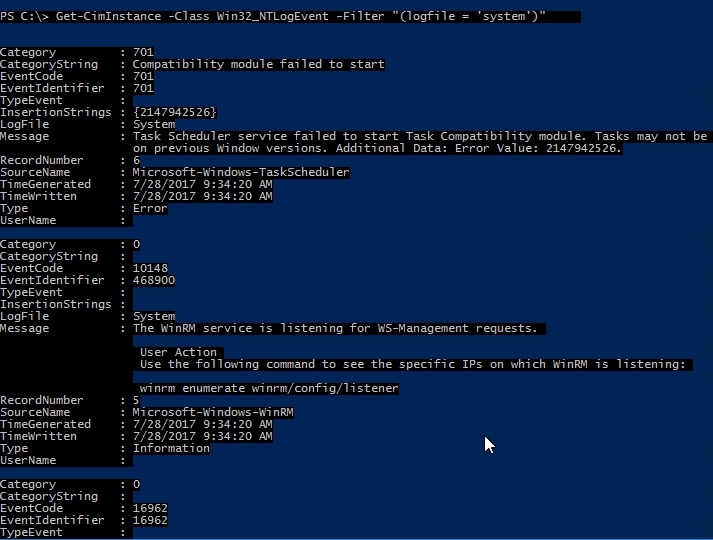This screenshot has height=540, width=713.
Task: Click the winrm enumerate winrm/config/listener command
Action: 269,388
